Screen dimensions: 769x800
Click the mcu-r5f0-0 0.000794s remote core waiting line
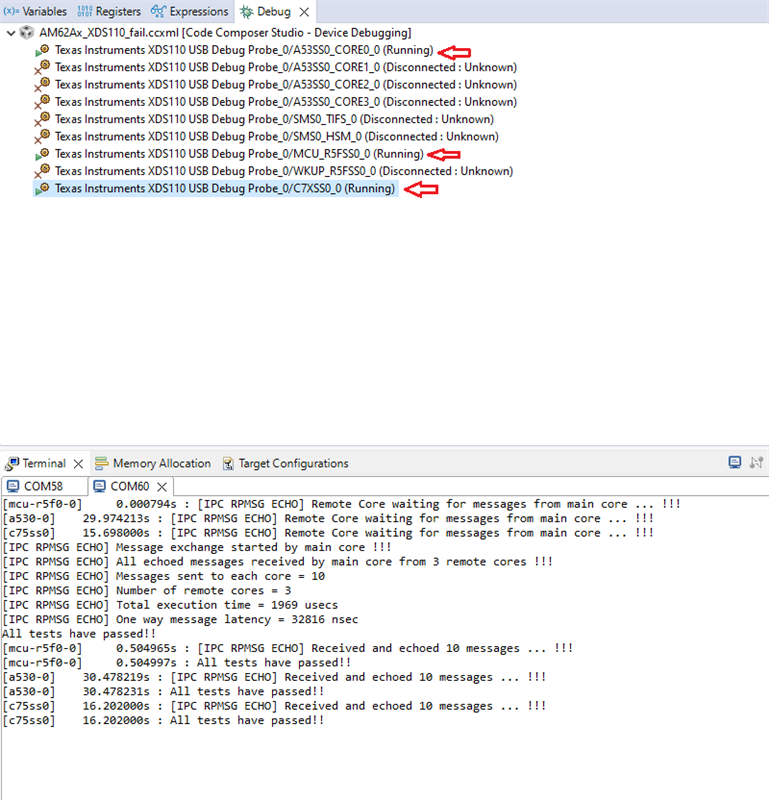(x=341, y=504)
